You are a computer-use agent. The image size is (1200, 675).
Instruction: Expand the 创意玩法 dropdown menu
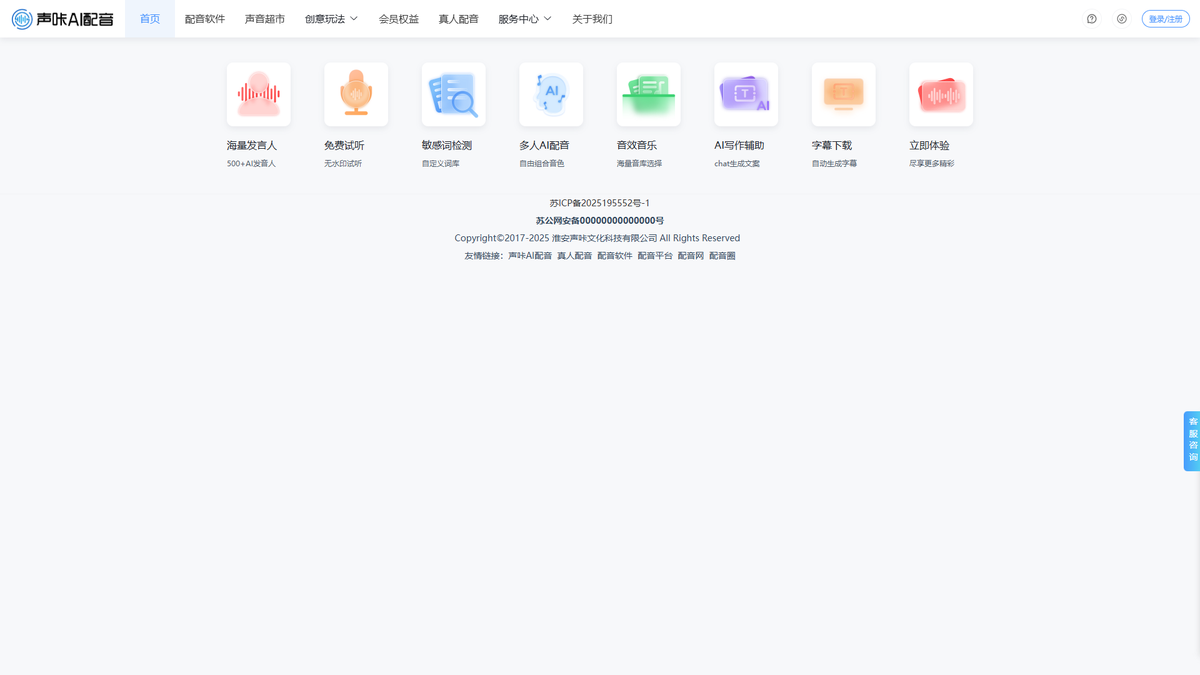pyautogui.click(x=331, y=19)
